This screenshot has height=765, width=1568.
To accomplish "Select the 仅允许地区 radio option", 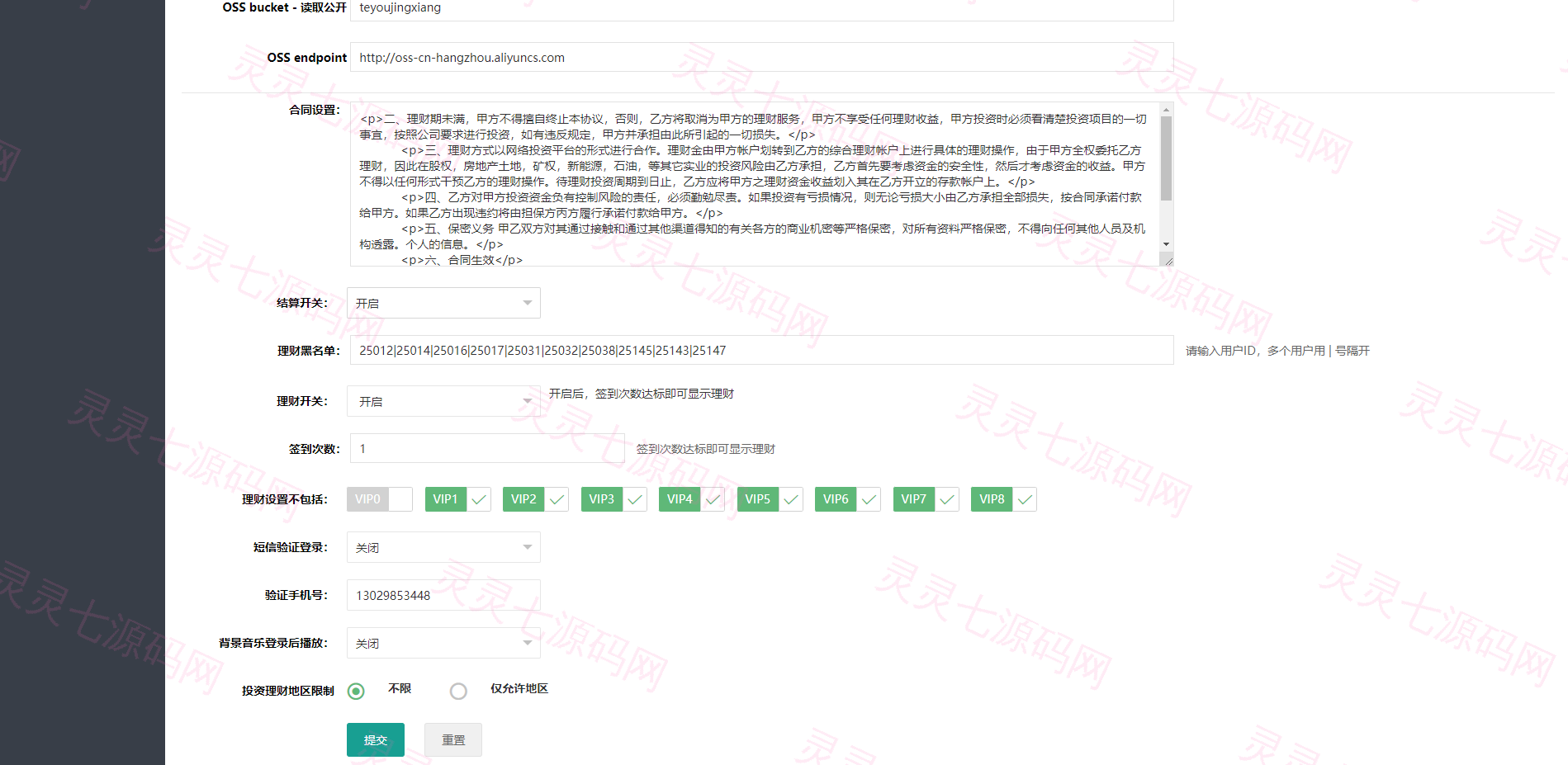I will click(x=458, y=691).
